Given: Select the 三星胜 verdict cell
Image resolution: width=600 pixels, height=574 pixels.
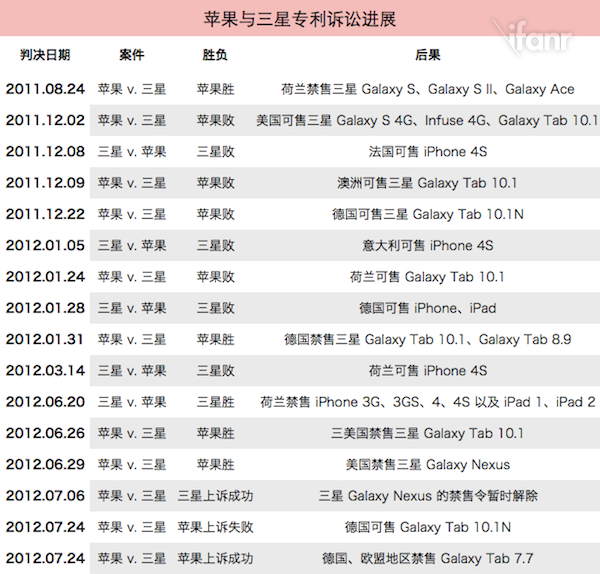Looking at the screenshot, I should tap(215, 402).
